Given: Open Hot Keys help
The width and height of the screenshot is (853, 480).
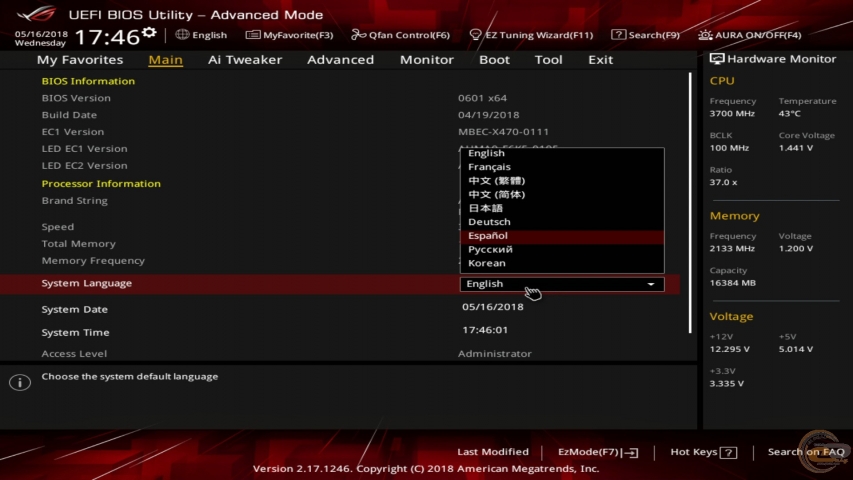Looking at the screenshot, I should 703,452.
